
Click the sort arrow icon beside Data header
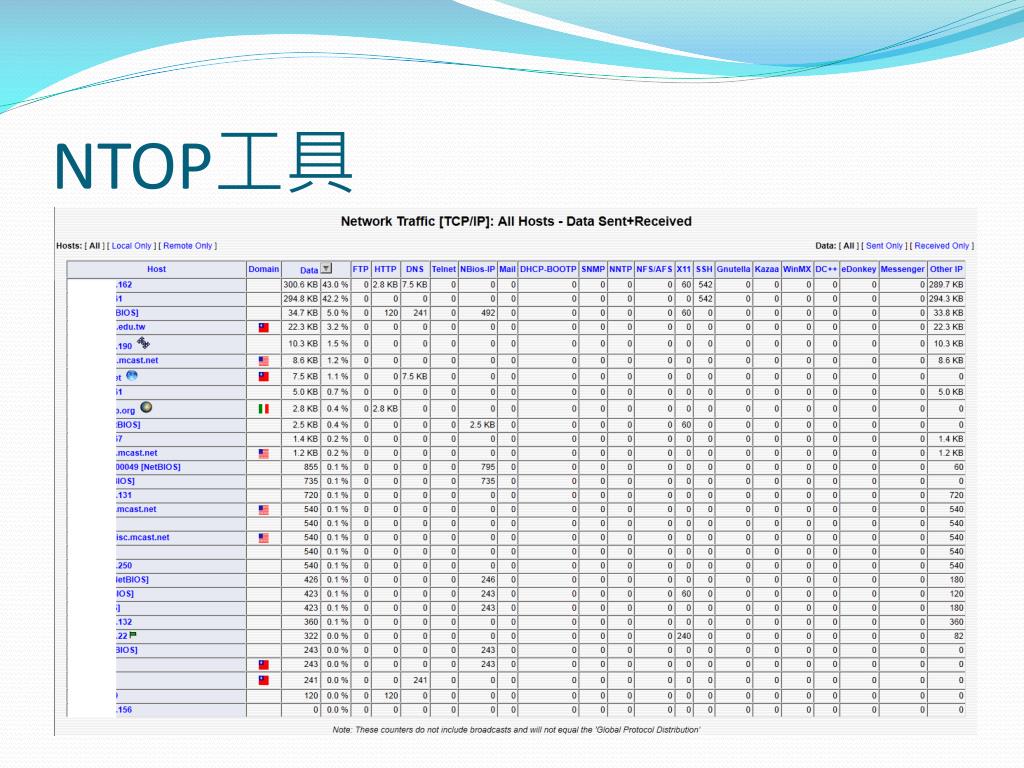pyautogui.click(x=327, y=268)
